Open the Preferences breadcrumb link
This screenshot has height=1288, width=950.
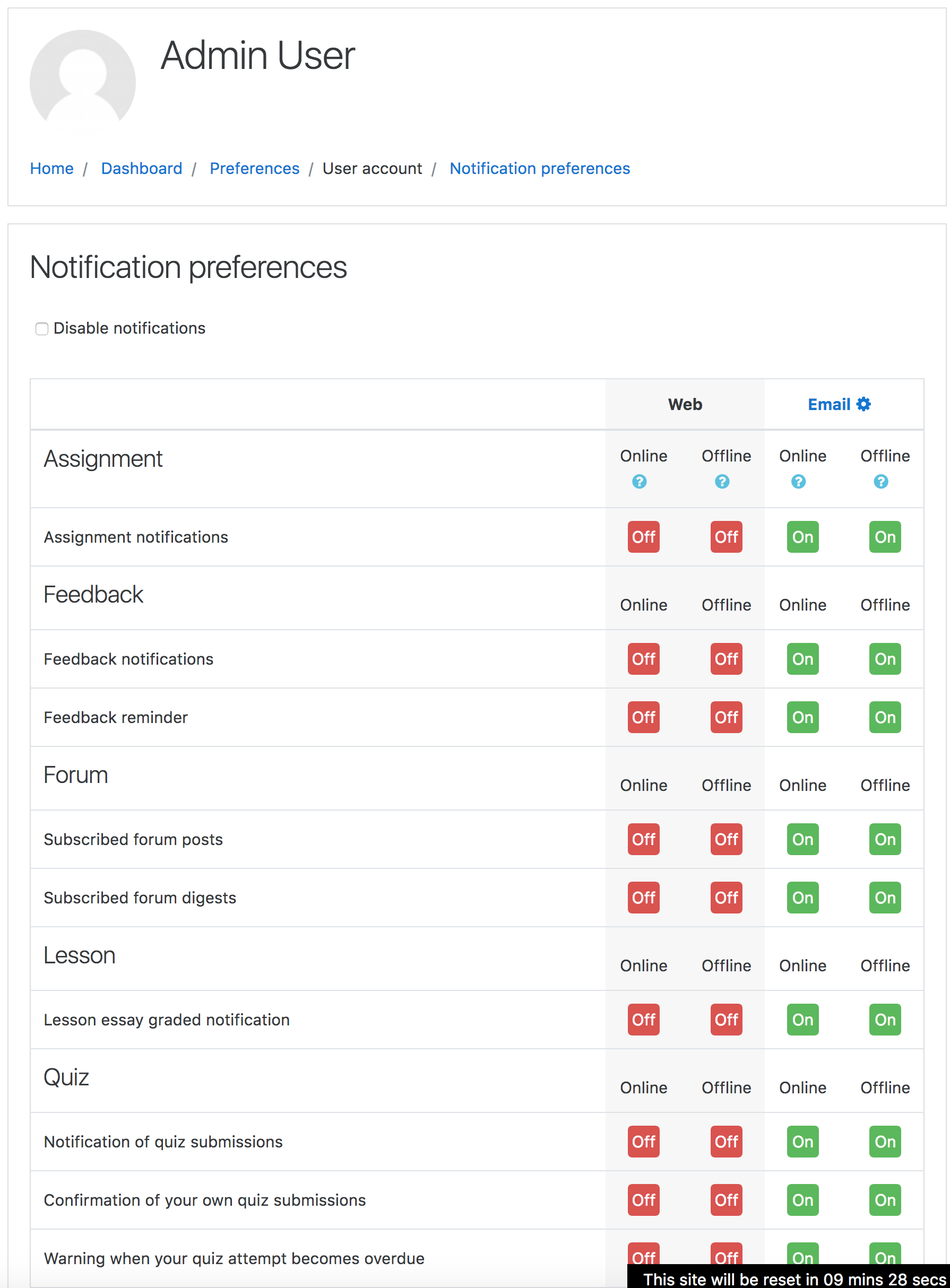(254, 168)
